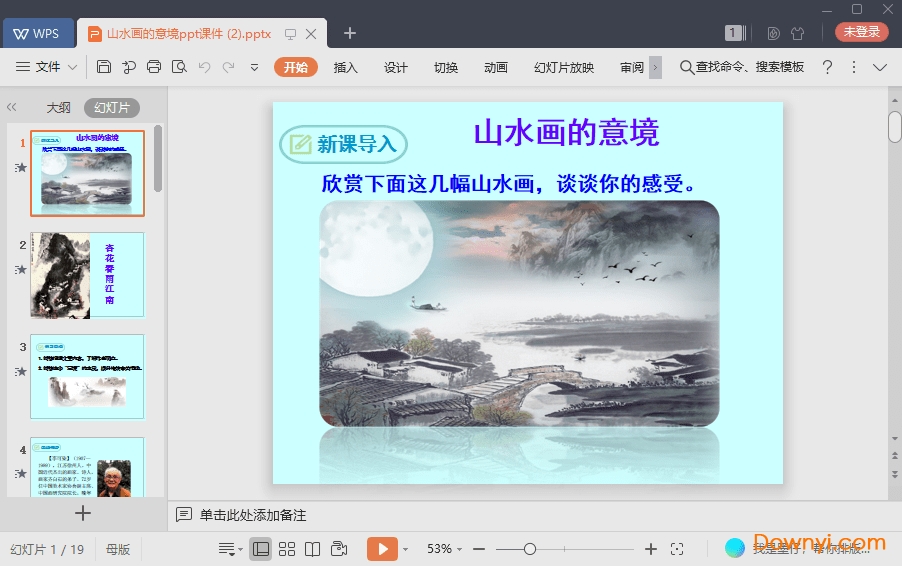Viewport: 902px width, 566px height.
Task: Click the next slide double-arrow at scrollbar bottom
Action: 895,475
